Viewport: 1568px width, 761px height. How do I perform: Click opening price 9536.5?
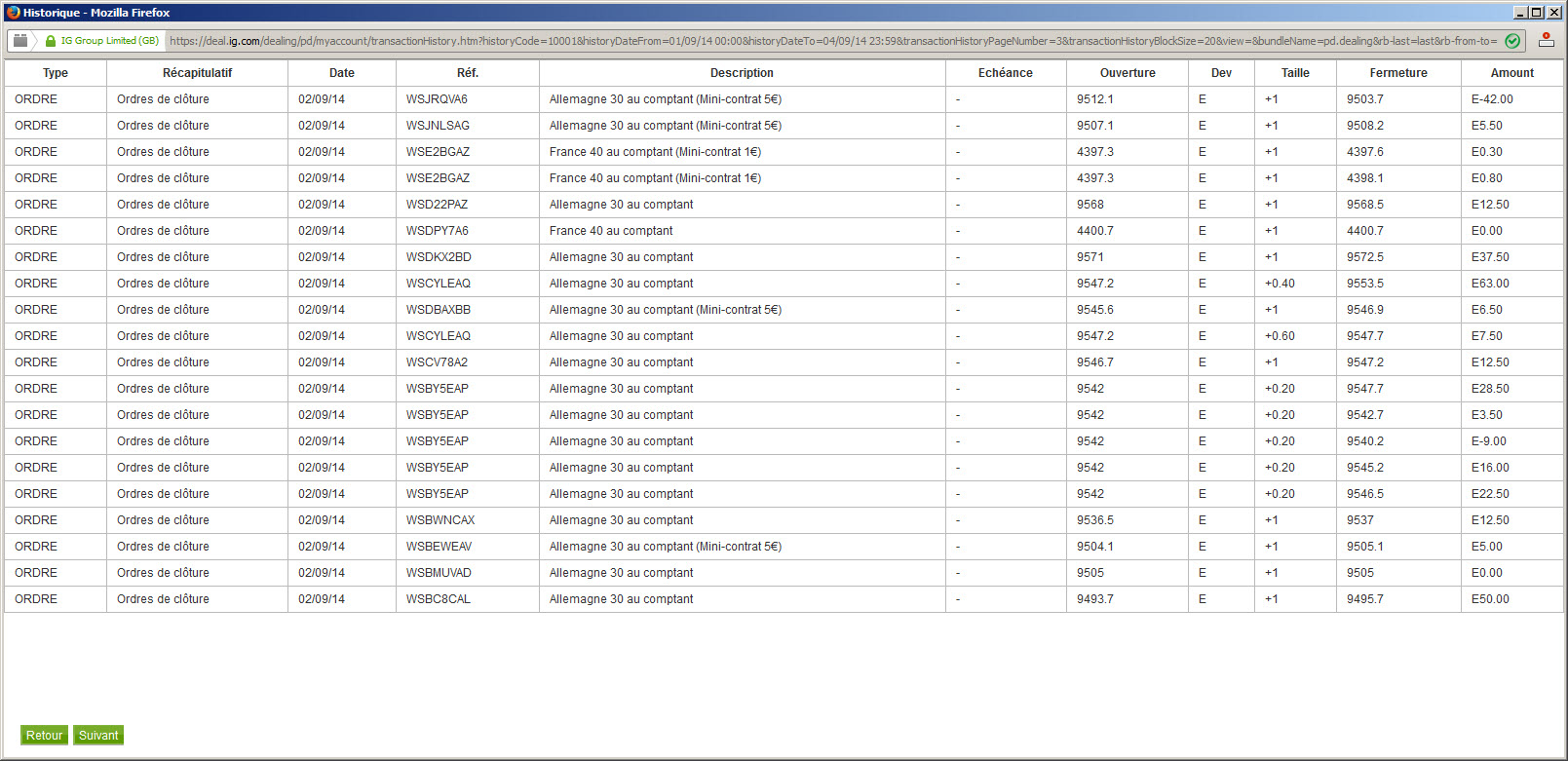pyautogui.click(x=1095, y=520)
